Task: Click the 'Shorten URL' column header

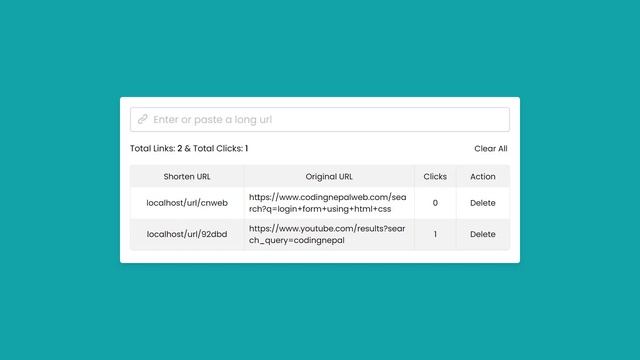Action: (x=187, y=177)
